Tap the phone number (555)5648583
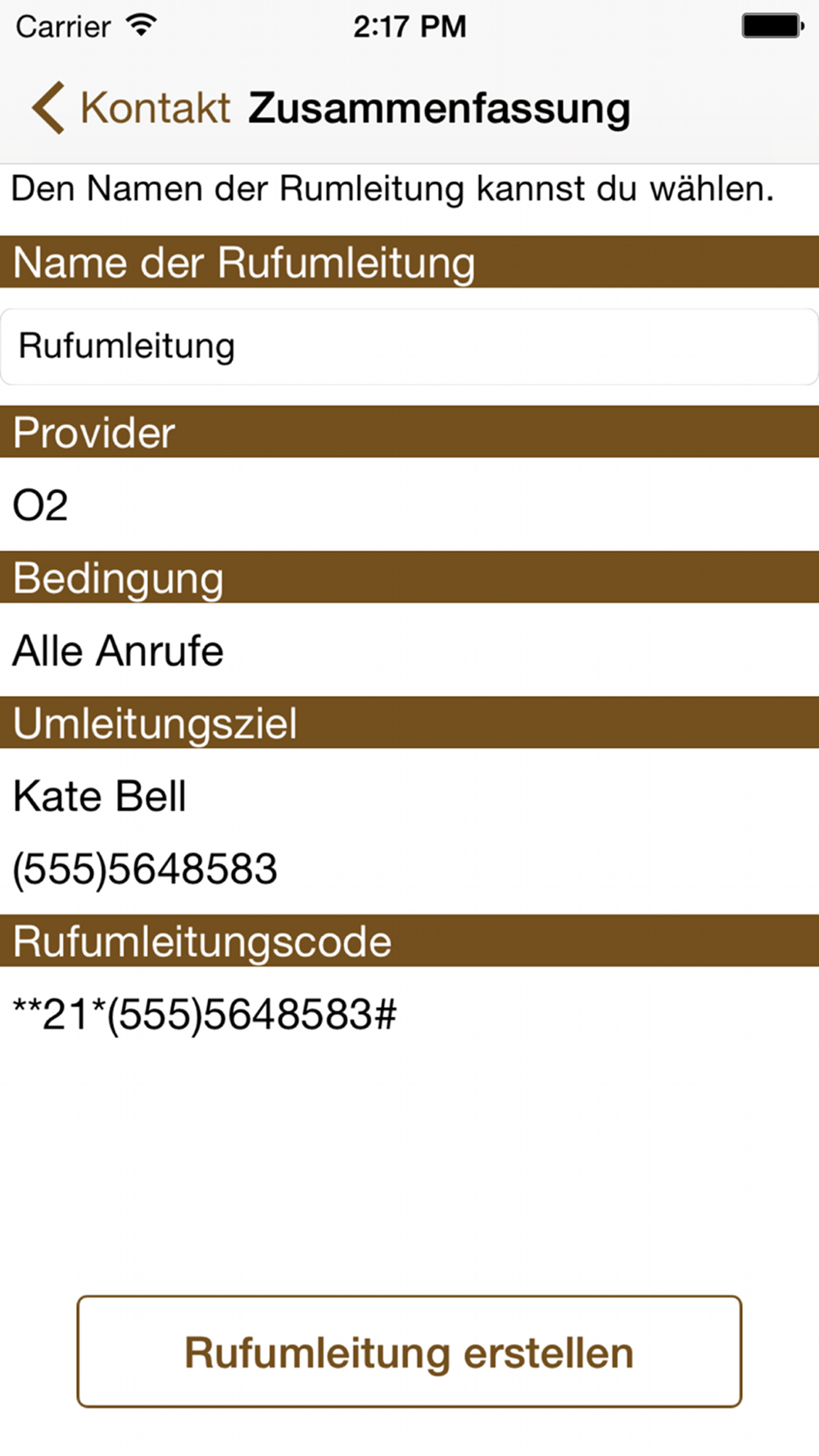 click(145, 869)
